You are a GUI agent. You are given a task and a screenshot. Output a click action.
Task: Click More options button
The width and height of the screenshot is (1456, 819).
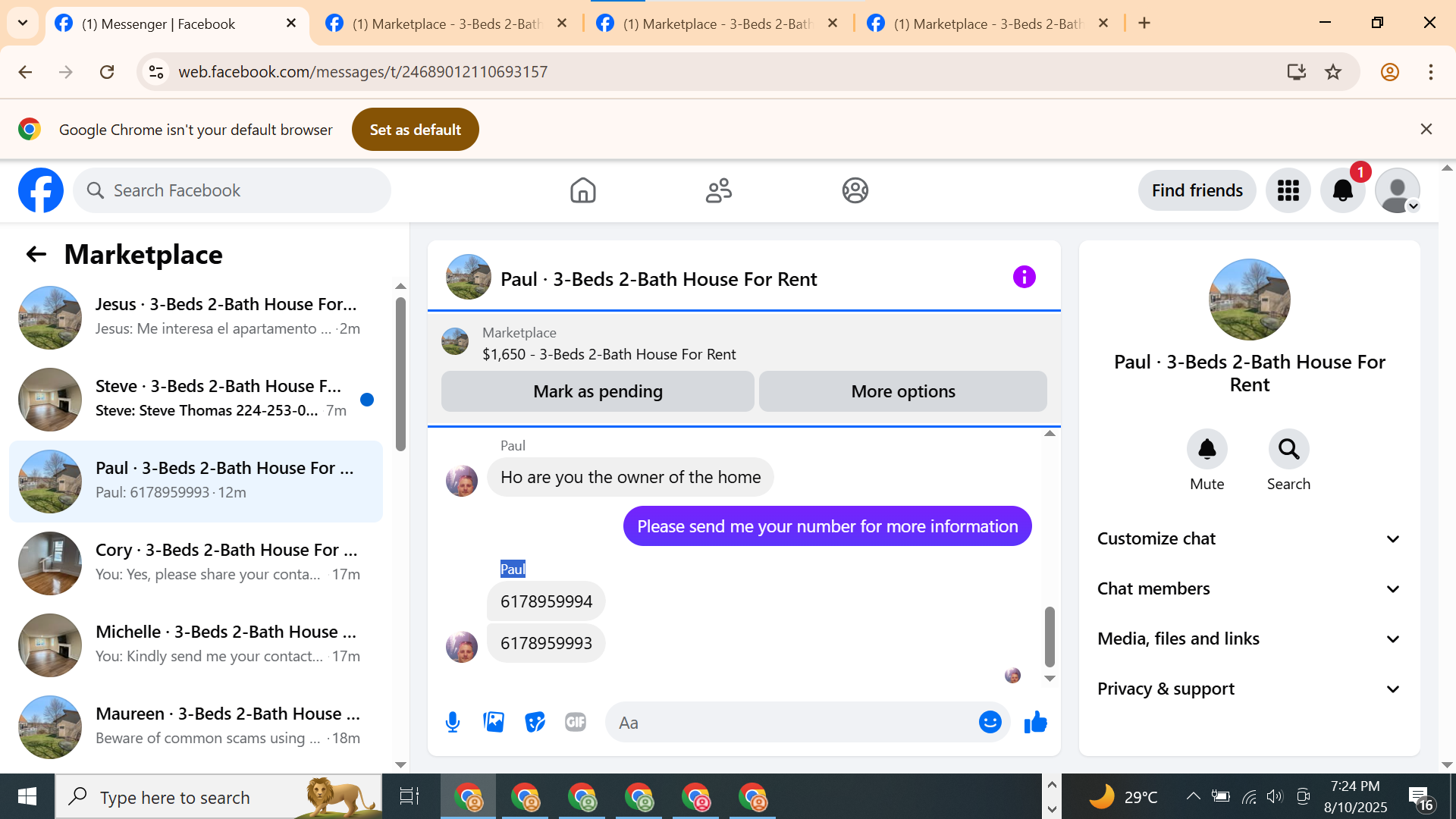pyautogui.click(x=902, y=391)
